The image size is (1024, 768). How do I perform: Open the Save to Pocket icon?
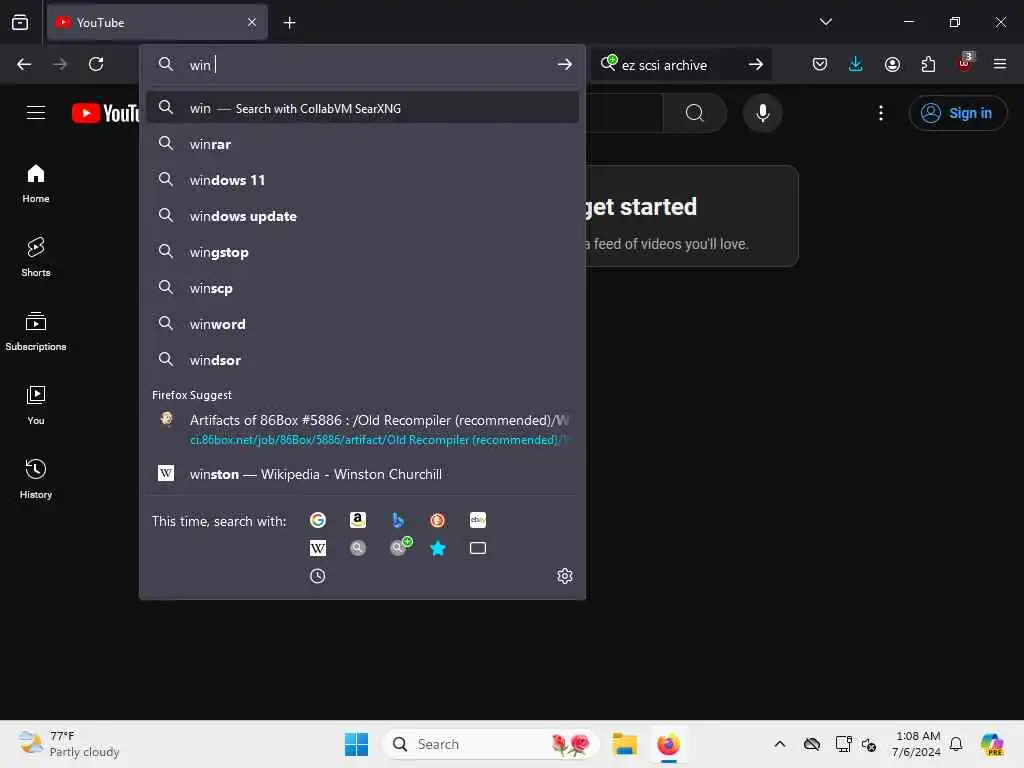click(x=820, y=64)
